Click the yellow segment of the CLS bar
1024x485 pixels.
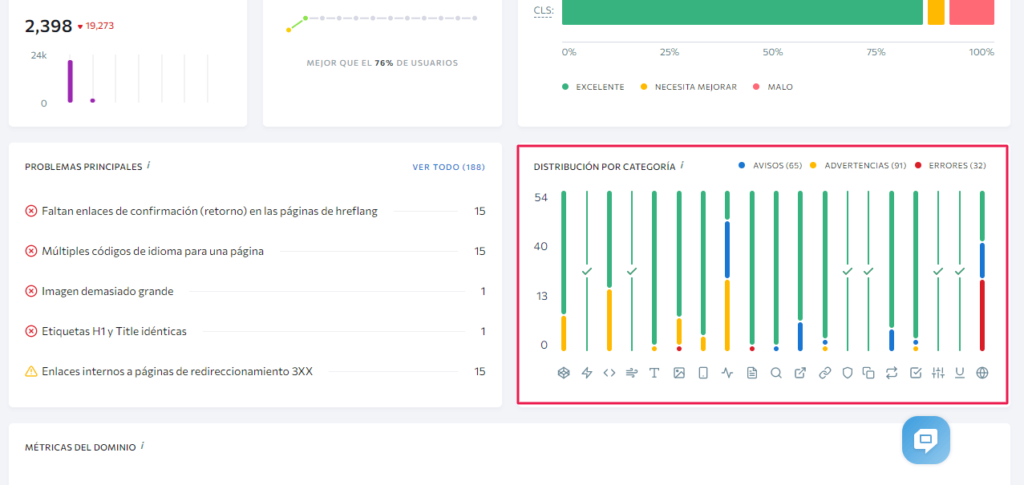(936, 12)
